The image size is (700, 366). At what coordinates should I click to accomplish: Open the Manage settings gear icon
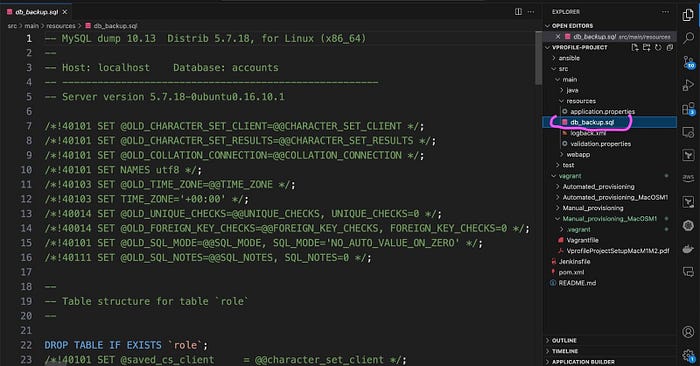tap(688, 355)
